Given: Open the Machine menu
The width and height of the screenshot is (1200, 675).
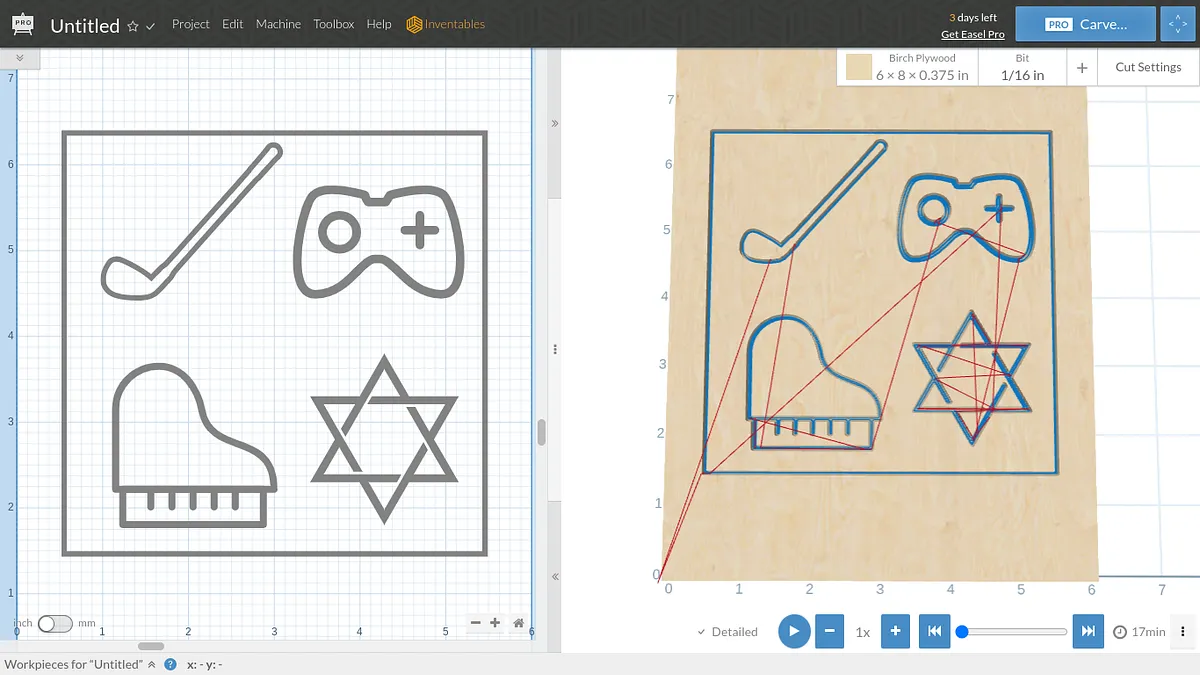Looking at the screenshot, I should 278,24.
